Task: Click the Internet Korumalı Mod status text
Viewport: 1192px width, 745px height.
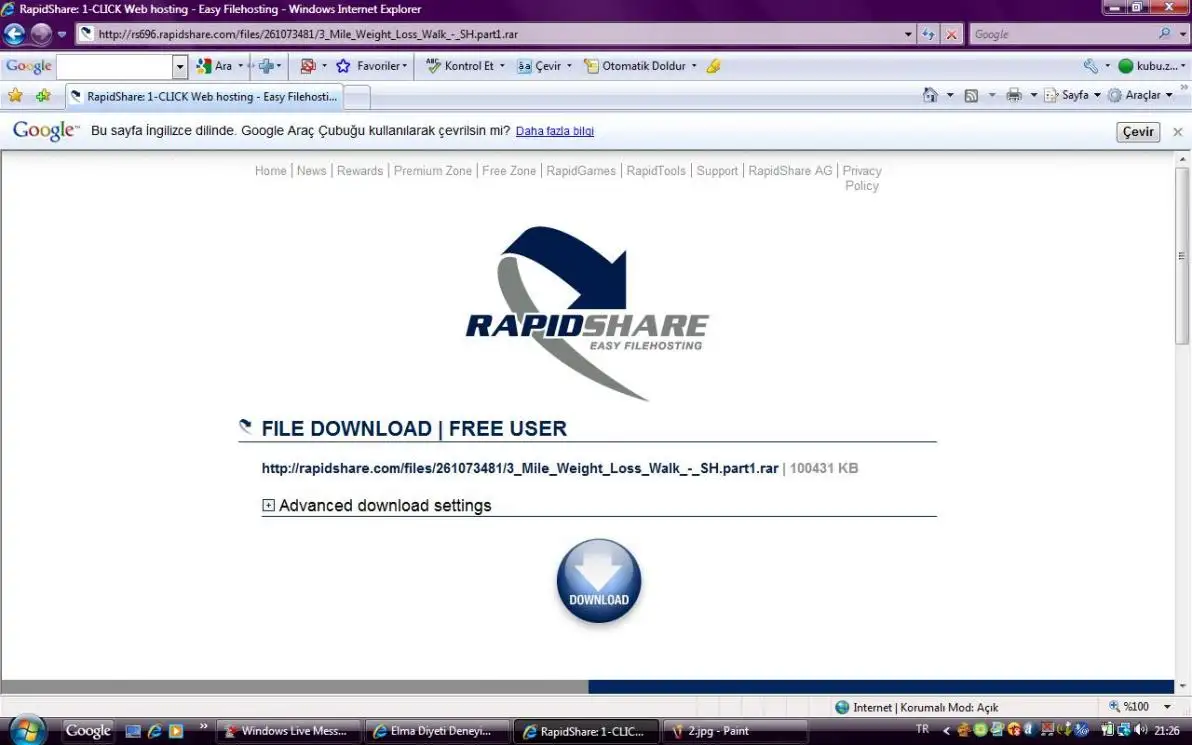Action: [x=926, y=708]
